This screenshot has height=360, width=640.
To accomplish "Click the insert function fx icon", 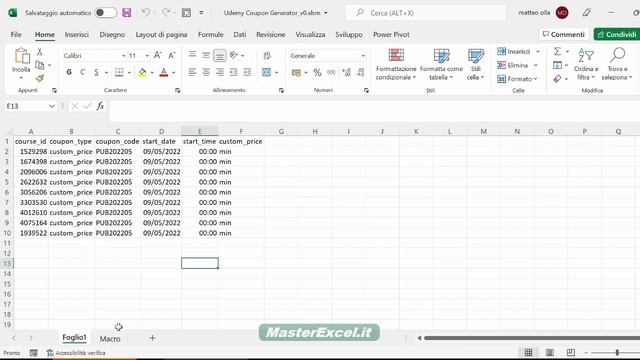I will point(100,106).
